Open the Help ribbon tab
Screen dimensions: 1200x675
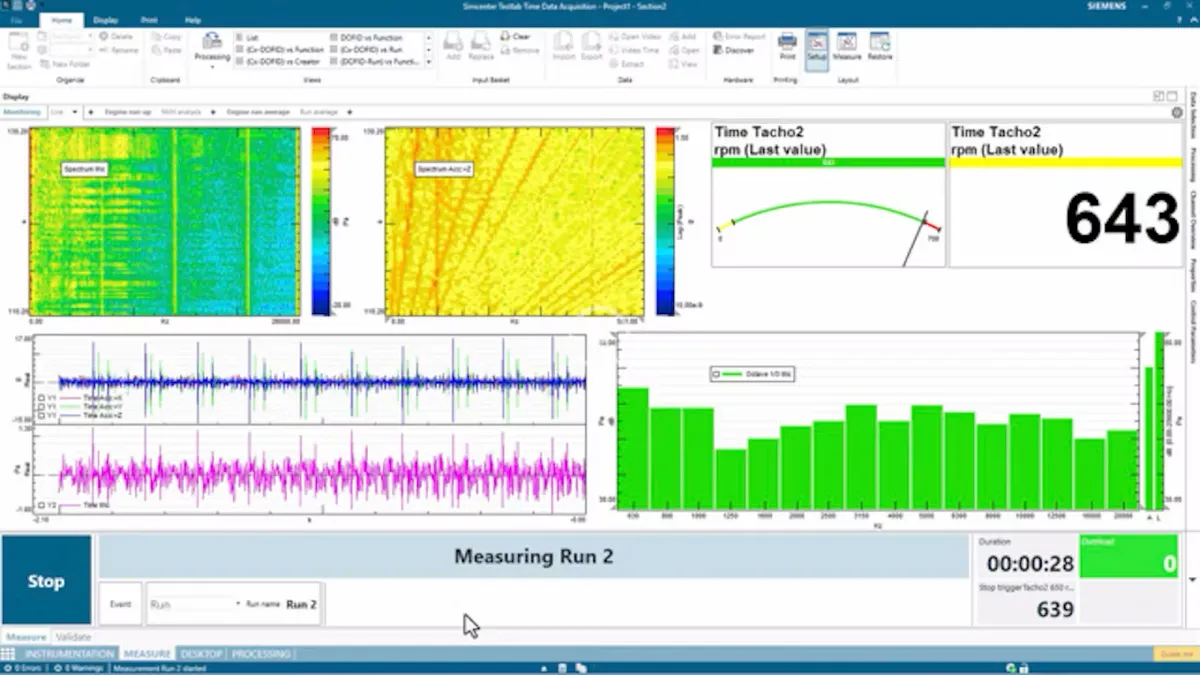point(193,20)
